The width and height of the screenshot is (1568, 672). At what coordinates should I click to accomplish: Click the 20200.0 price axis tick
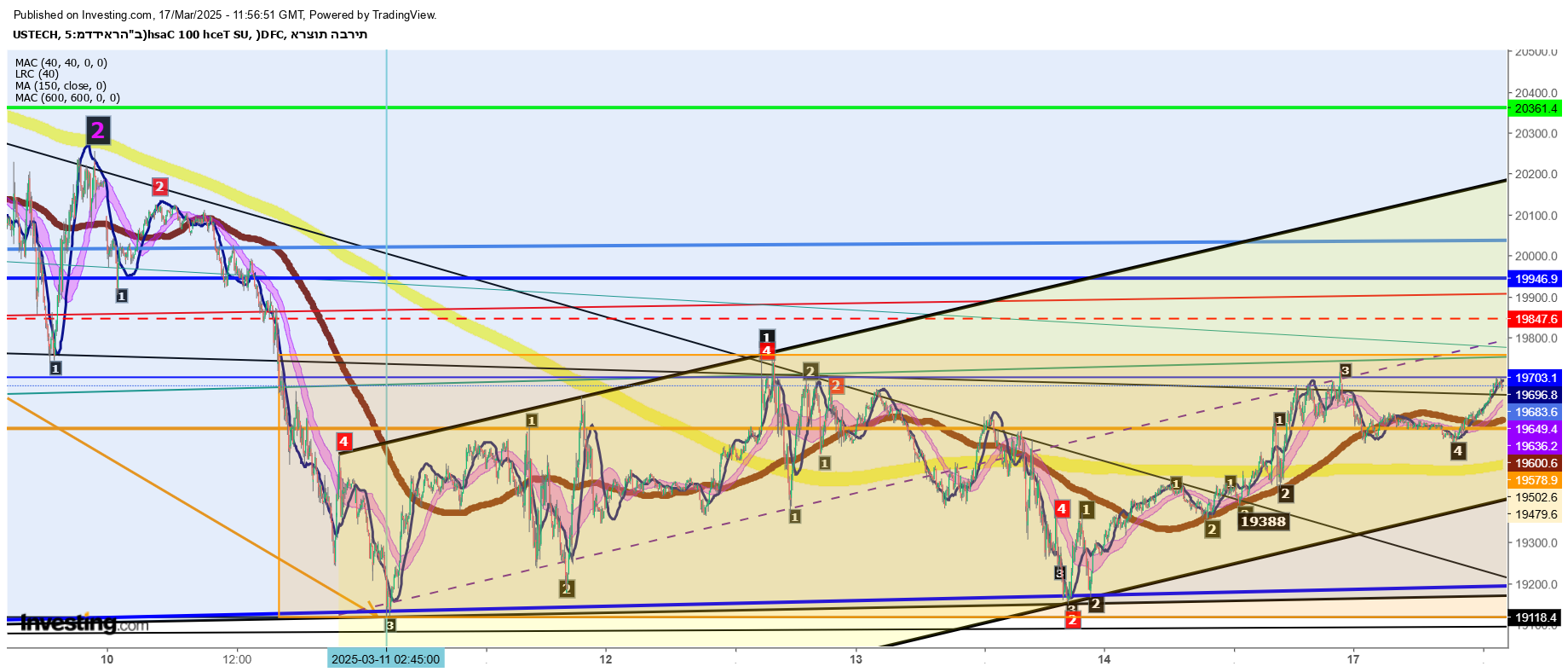click(1536, 174)
